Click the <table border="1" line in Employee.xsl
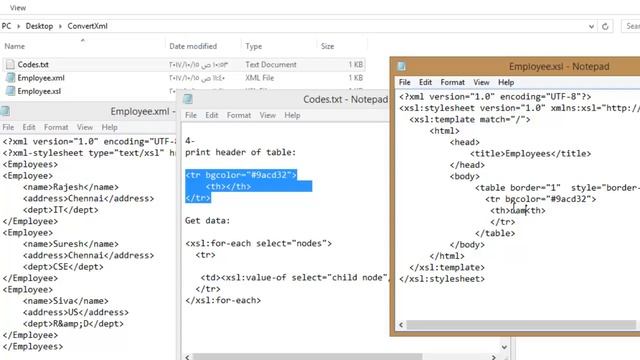Screen dimensions: 640x360 click(558, 188)
